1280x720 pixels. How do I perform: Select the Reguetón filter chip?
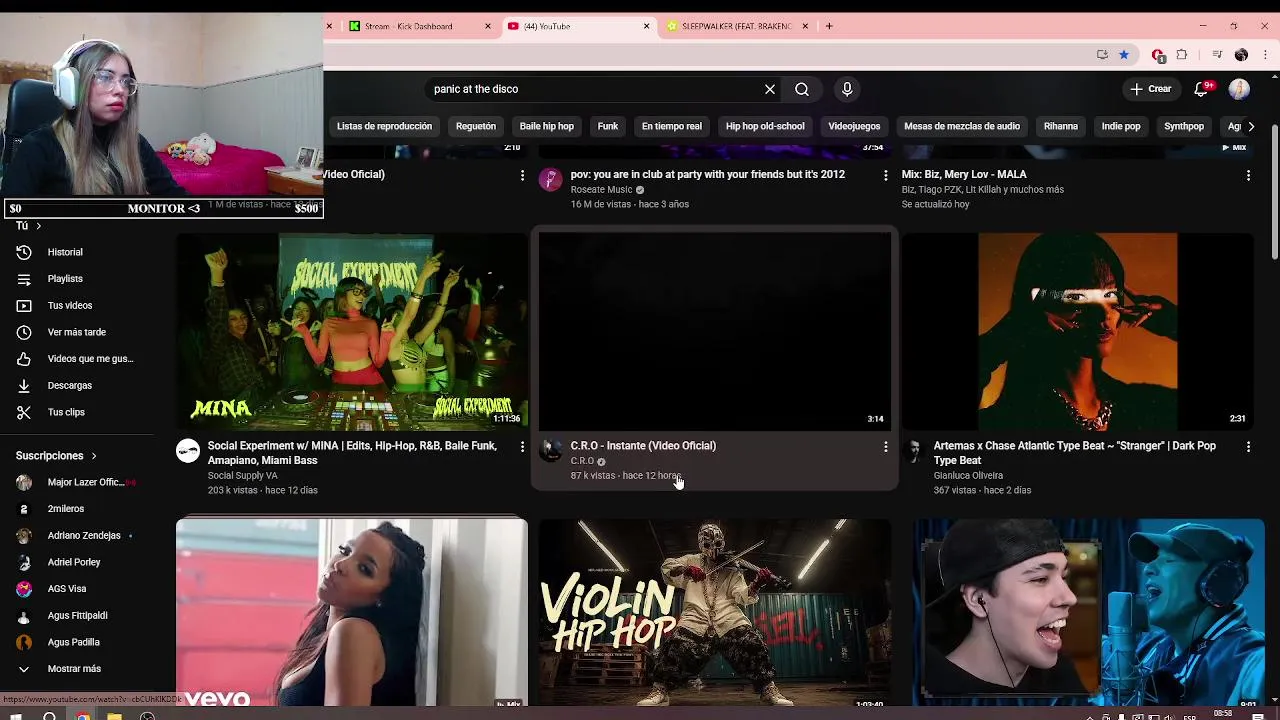tap(476, 126)
